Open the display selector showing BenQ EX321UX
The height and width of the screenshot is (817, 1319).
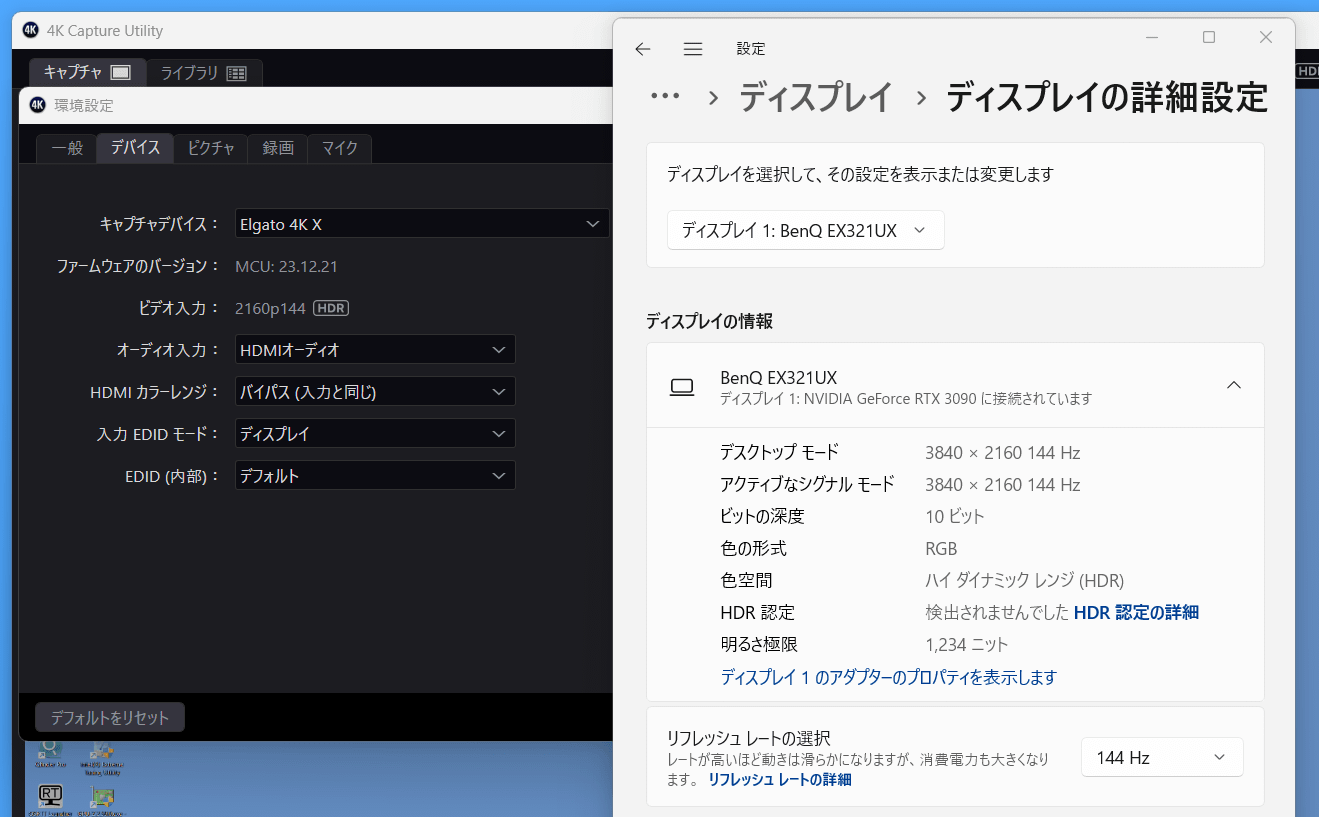pyautogui.click(x=805, y=230)
